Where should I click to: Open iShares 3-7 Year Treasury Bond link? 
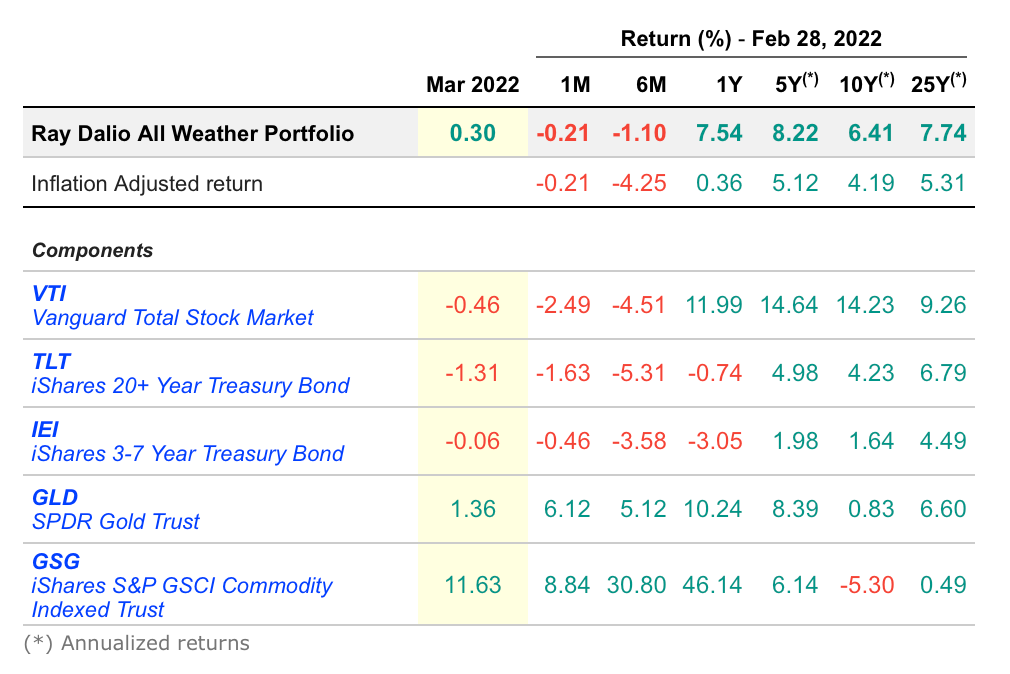point(188,454)
